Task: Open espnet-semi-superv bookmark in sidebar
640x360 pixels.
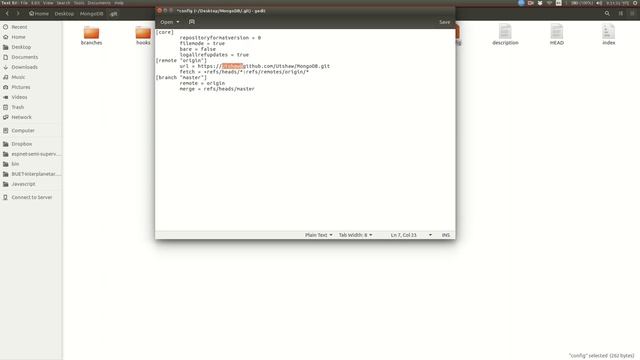Action: (31, 154)
